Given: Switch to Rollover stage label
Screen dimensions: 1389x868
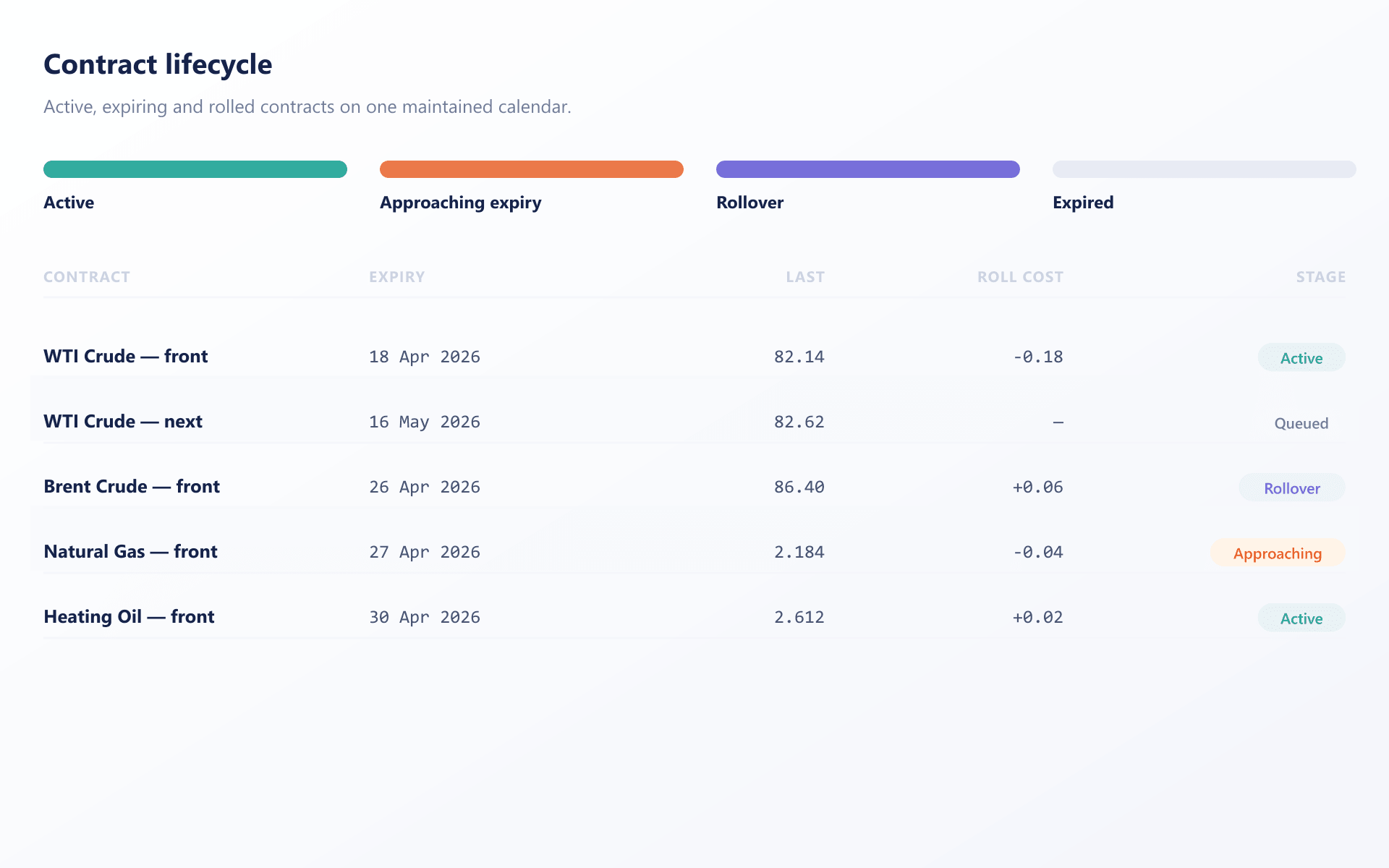Looking at the screenshot, I should pos(750,203).
